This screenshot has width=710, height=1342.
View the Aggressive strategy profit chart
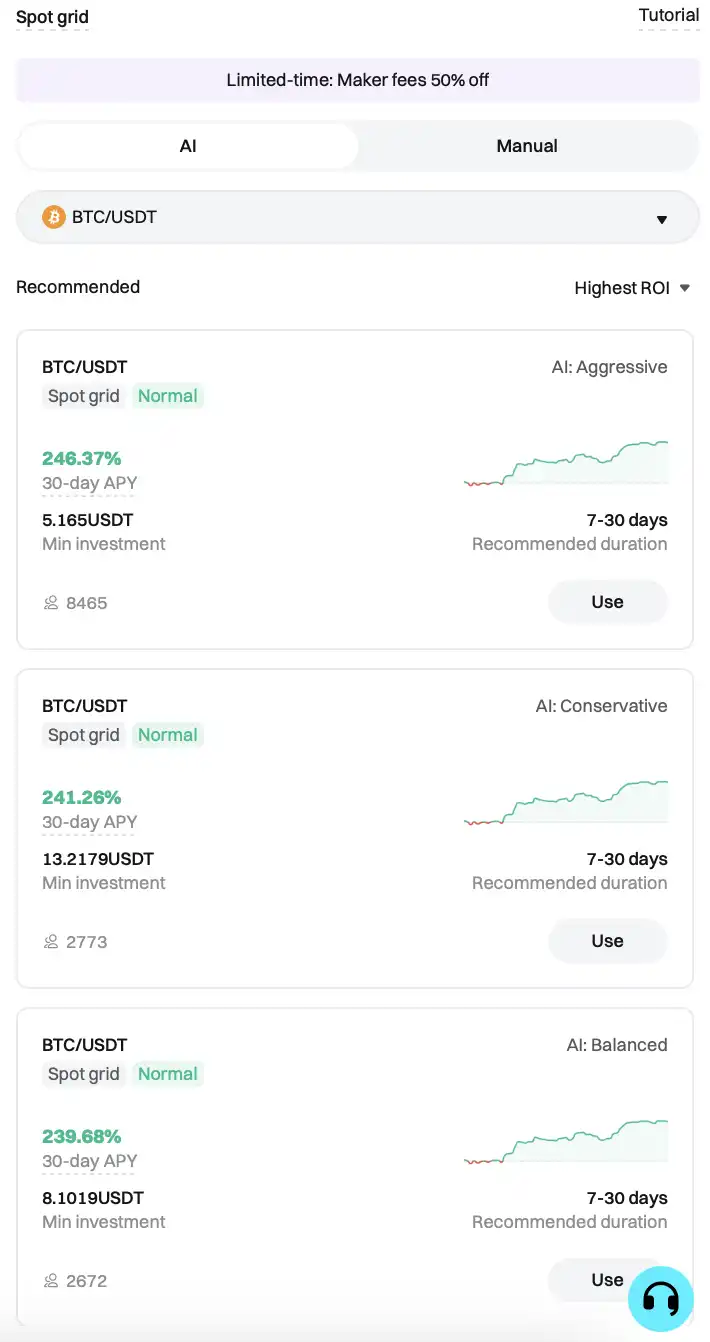coord(566,464)
